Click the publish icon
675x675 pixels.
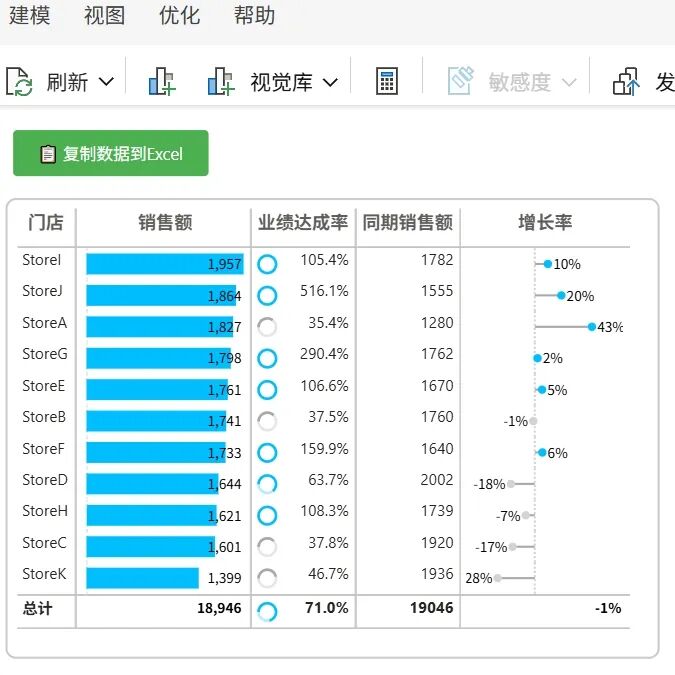[626, 81]
